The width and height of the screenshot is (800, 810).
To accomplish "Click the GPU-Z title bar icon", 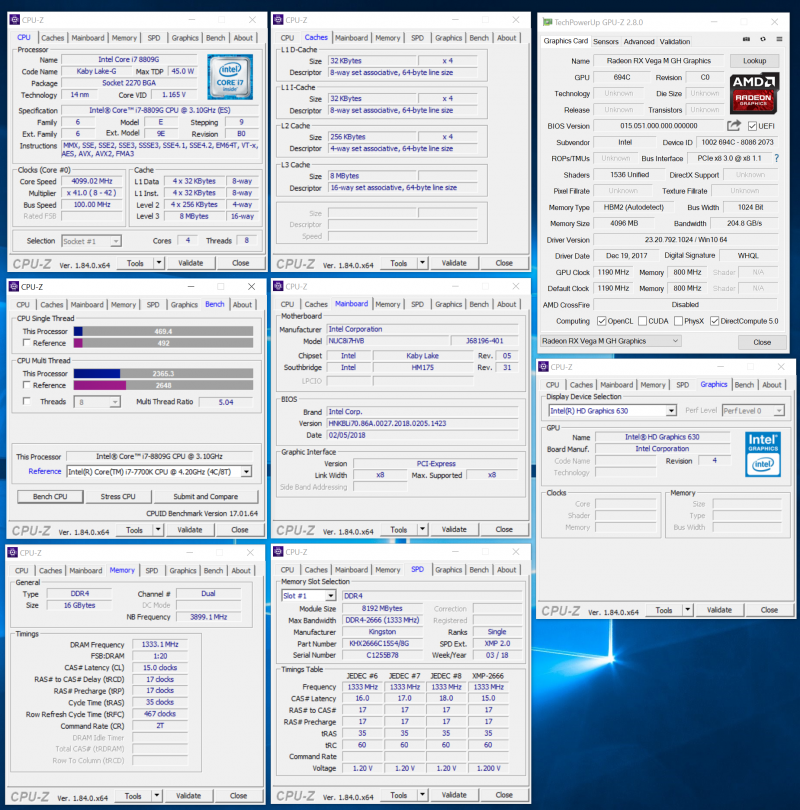I will click(x=547, y=22).
